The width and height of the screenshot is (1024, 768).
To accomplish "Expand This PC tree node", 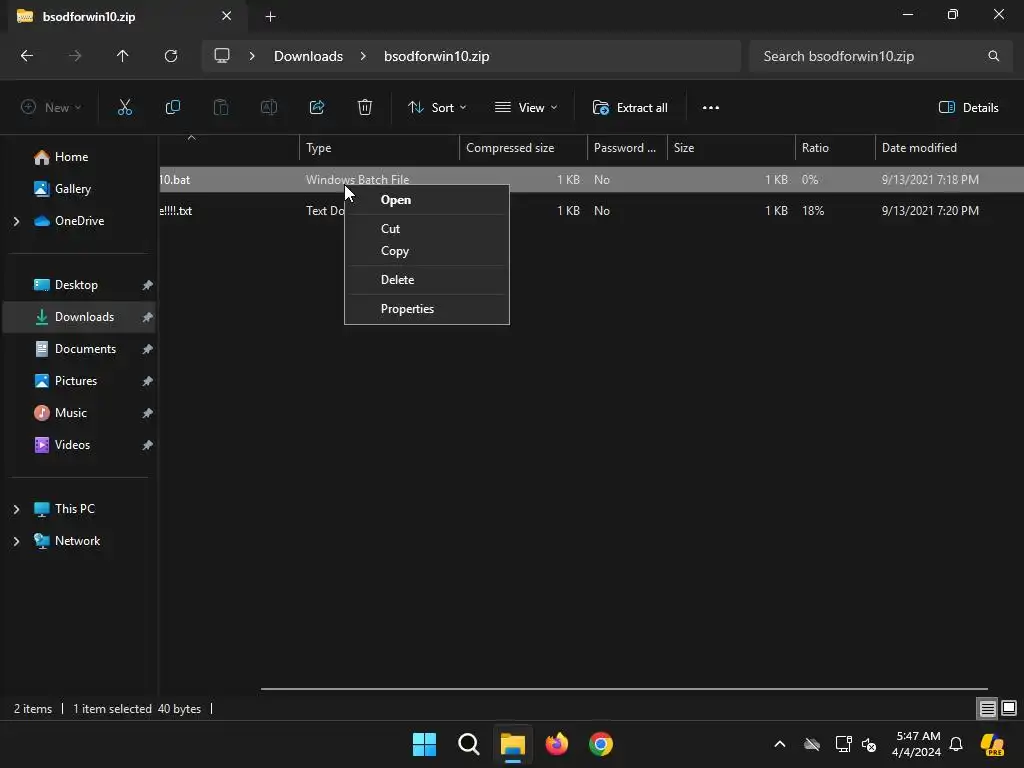I will 16,509.
